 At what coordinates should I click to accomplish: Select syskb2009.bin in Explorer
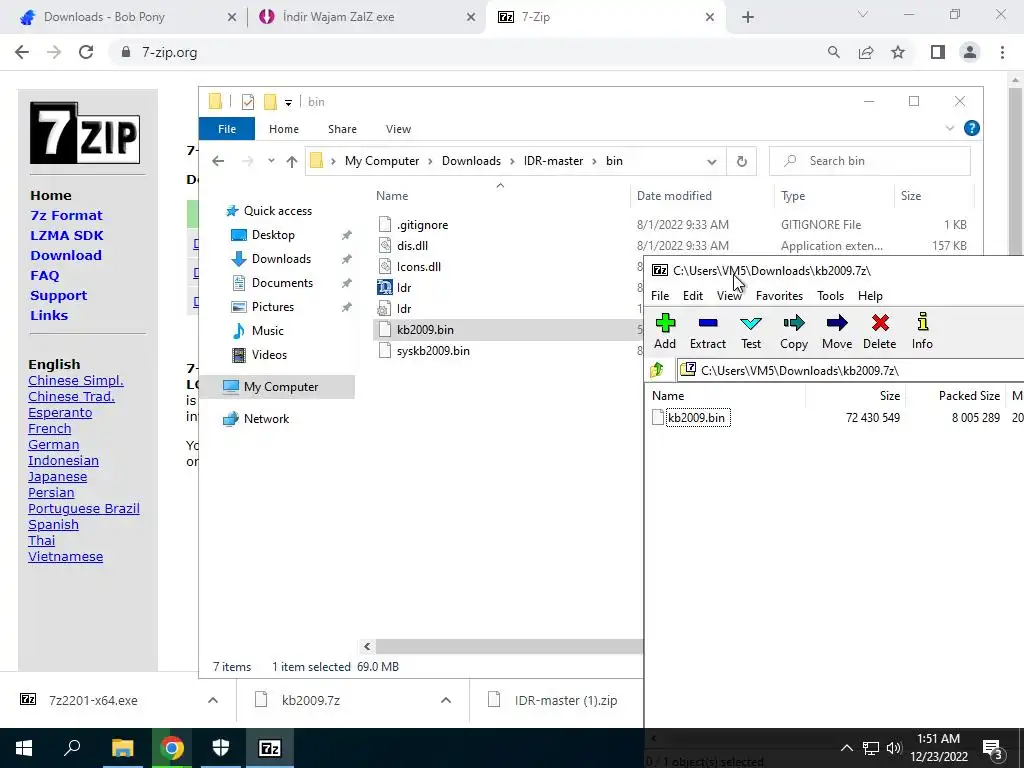433,351
